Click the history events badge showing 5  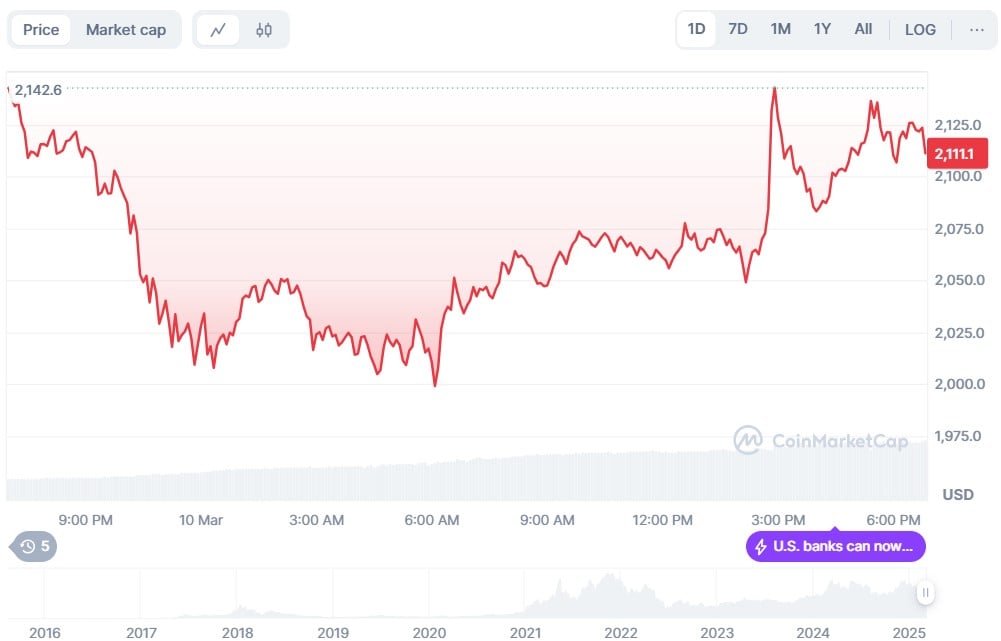tap(34, 546)
